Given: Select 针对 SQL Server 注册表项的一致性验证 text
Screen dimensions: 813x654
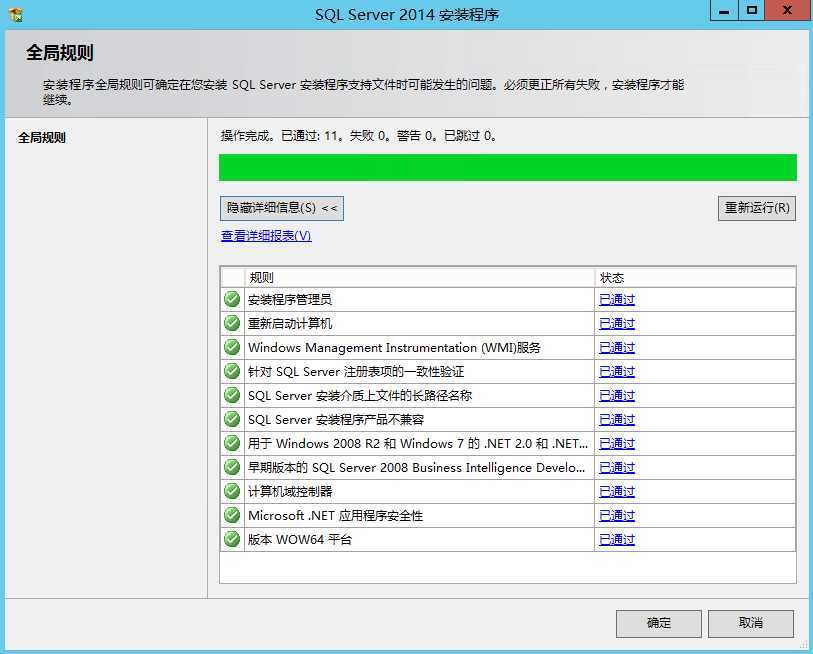Looking at the screenshot, I should [x=356, y=372].
